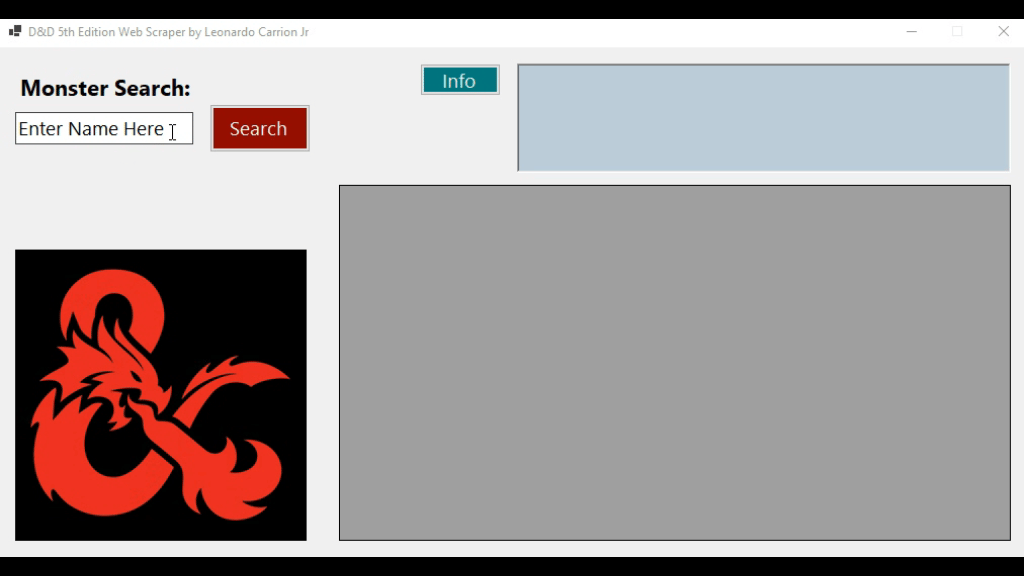Click the Monster Search: heading label

pos(105,88)
